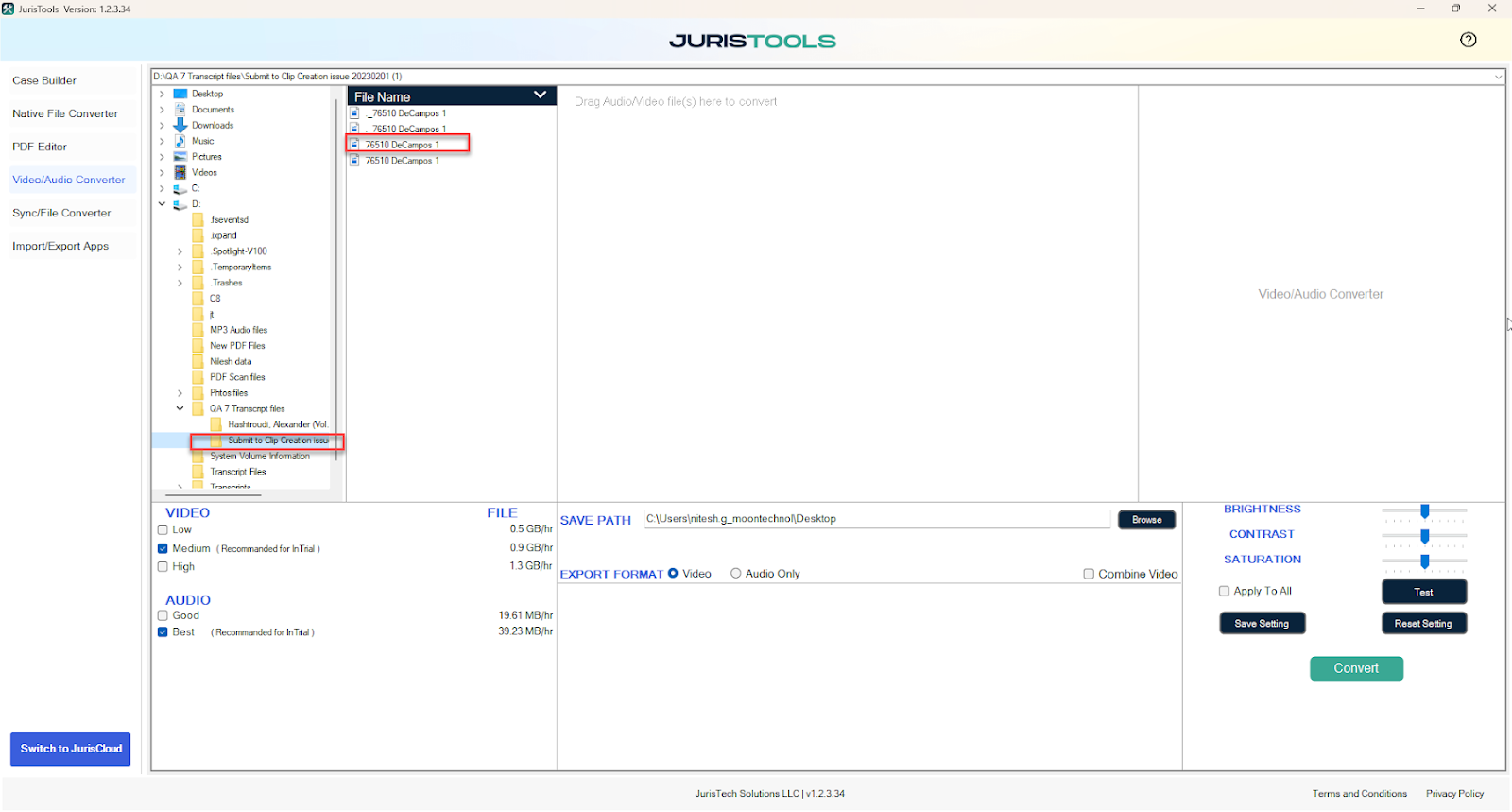This screenshot has height=812, width=1512.
Task: Click the PDF Scan files folder icon
Action: point(198,377)
